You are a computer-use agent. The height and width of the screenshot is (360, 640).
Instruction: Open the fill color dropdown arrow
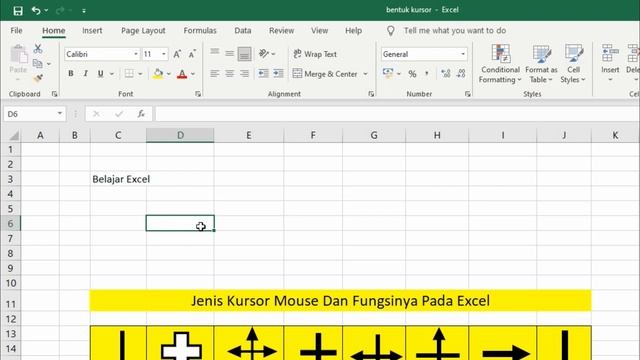(169, 74)
